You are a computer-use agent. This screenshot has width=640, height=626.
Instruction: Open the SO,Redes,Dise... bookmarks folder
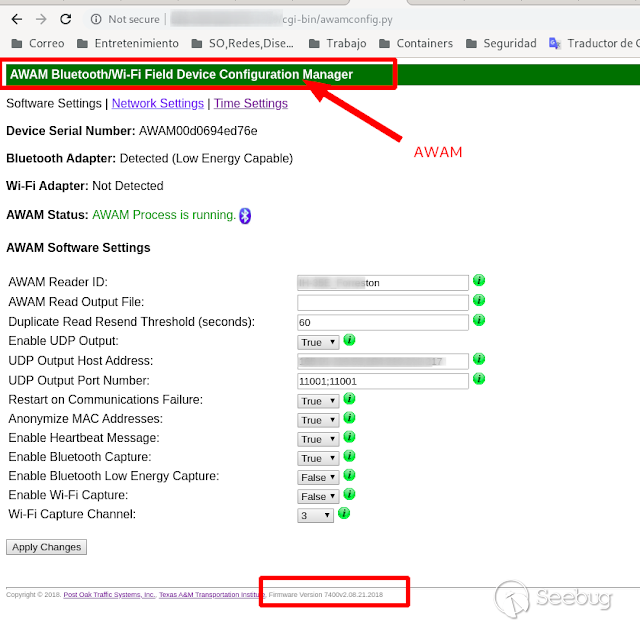[x=242, y=43]
